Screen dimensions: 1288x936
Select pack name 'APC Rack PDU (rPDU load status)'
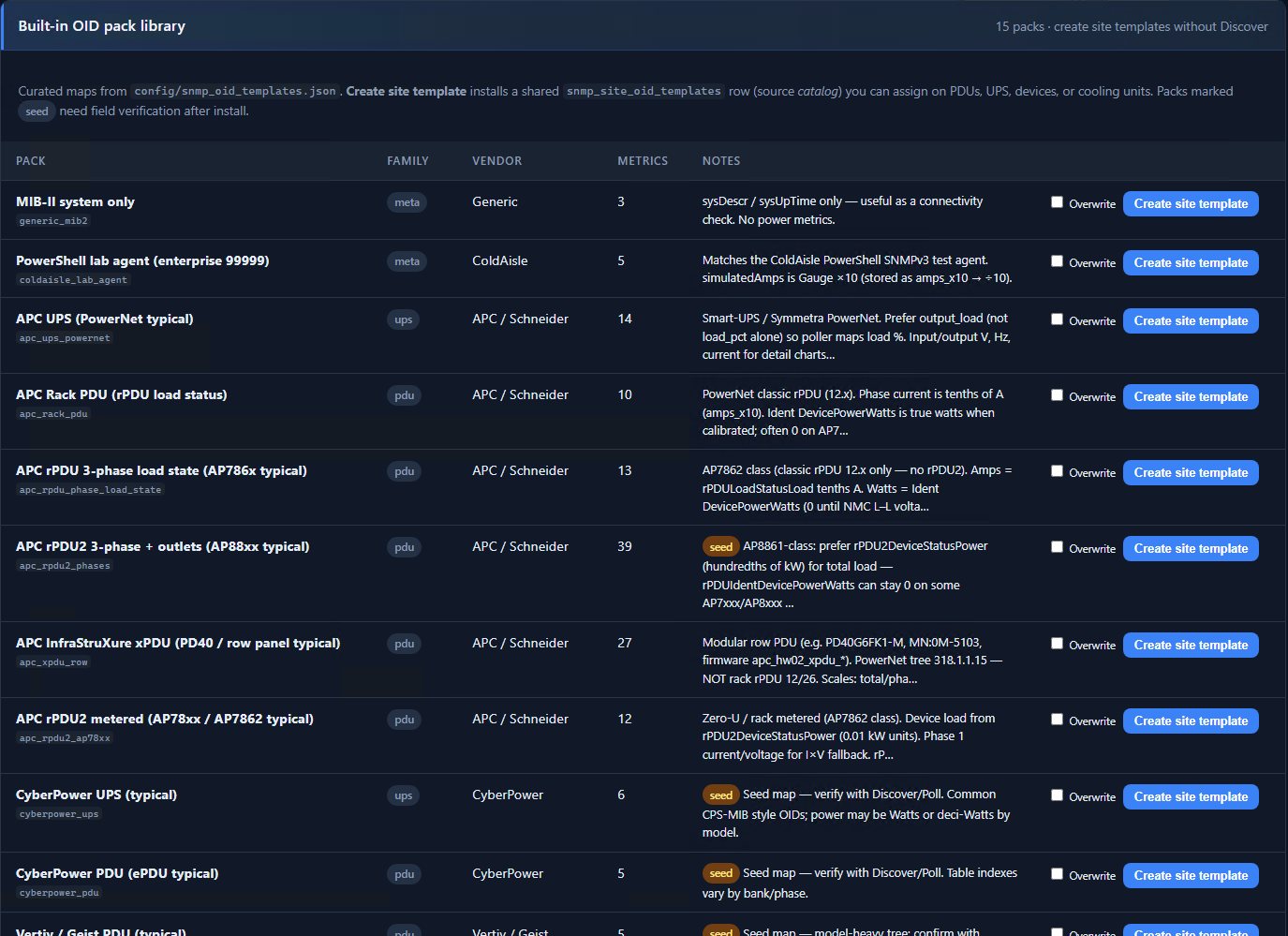coord(122,394)
